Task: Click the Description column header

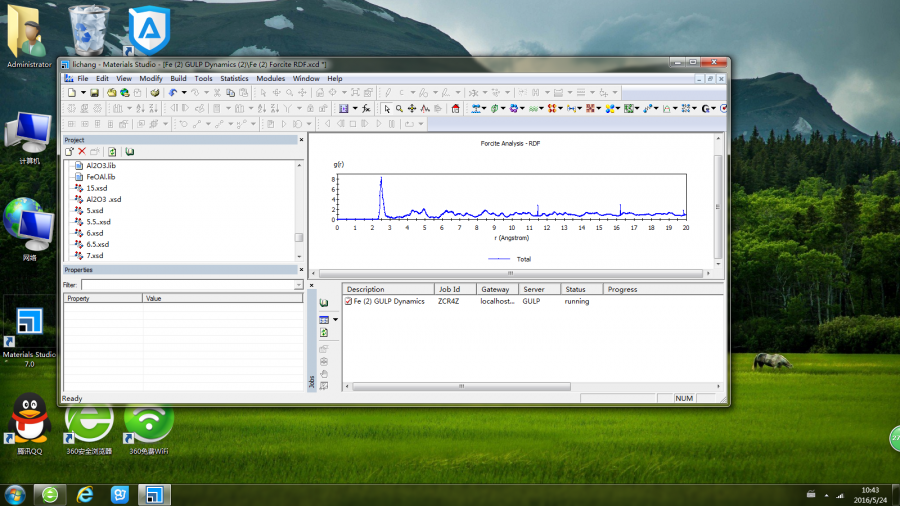Action: point(366,289)
